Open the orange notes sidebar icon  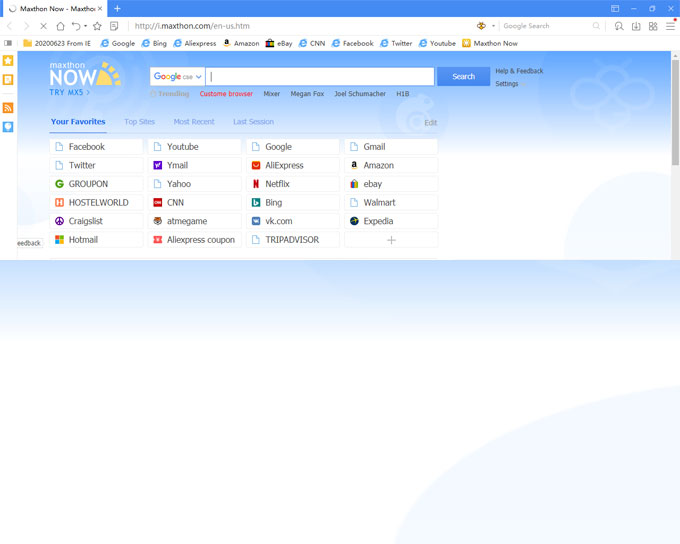point(8,79)
